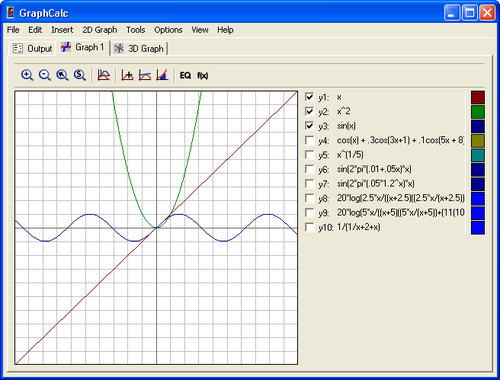Click the green color swatch for y2
This screenshot has height=380, width=500.
pyautogui.click(x=478, y=112)
